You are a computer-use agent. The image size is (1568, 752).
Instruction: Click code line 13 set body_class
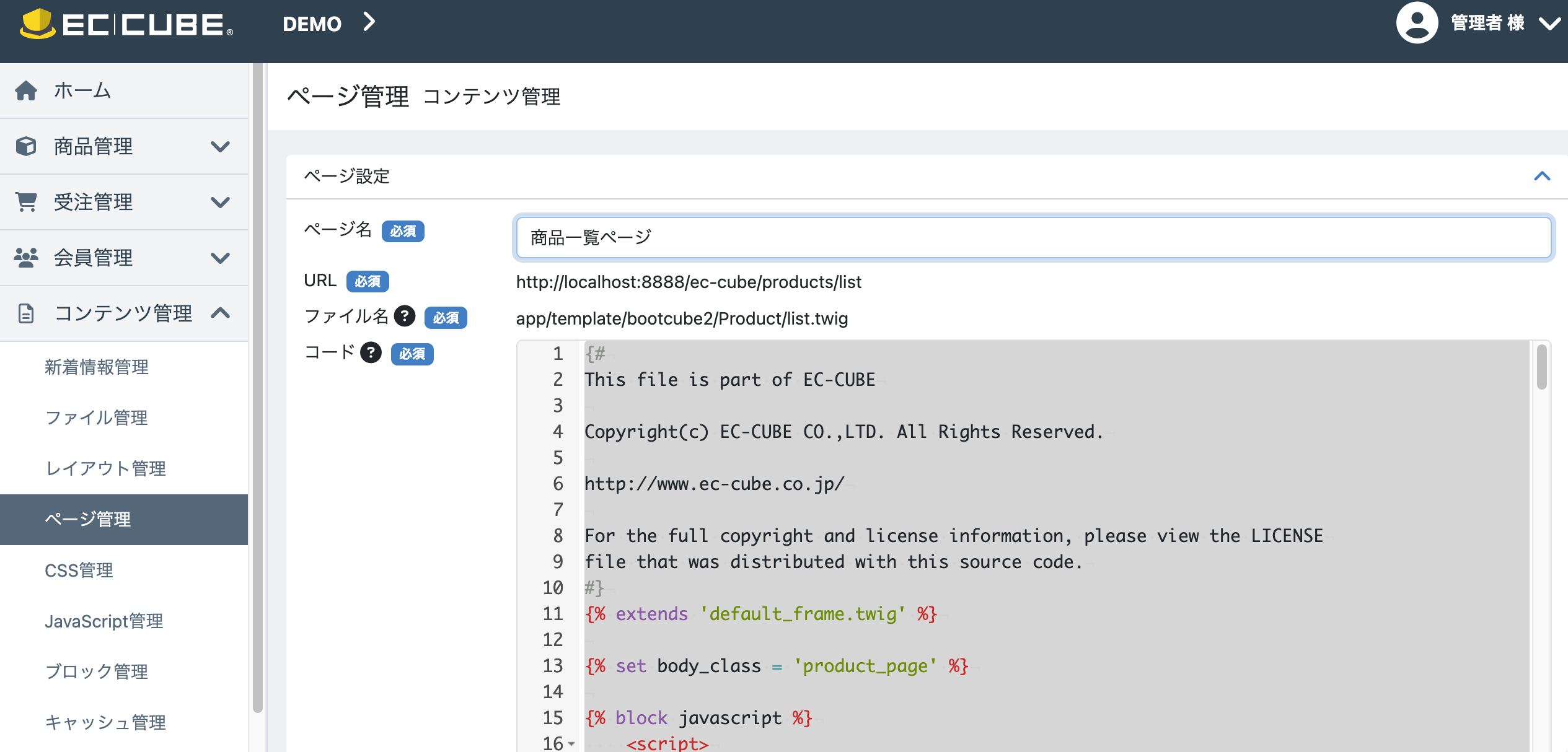pyautogui.click(x=776, y=666)
